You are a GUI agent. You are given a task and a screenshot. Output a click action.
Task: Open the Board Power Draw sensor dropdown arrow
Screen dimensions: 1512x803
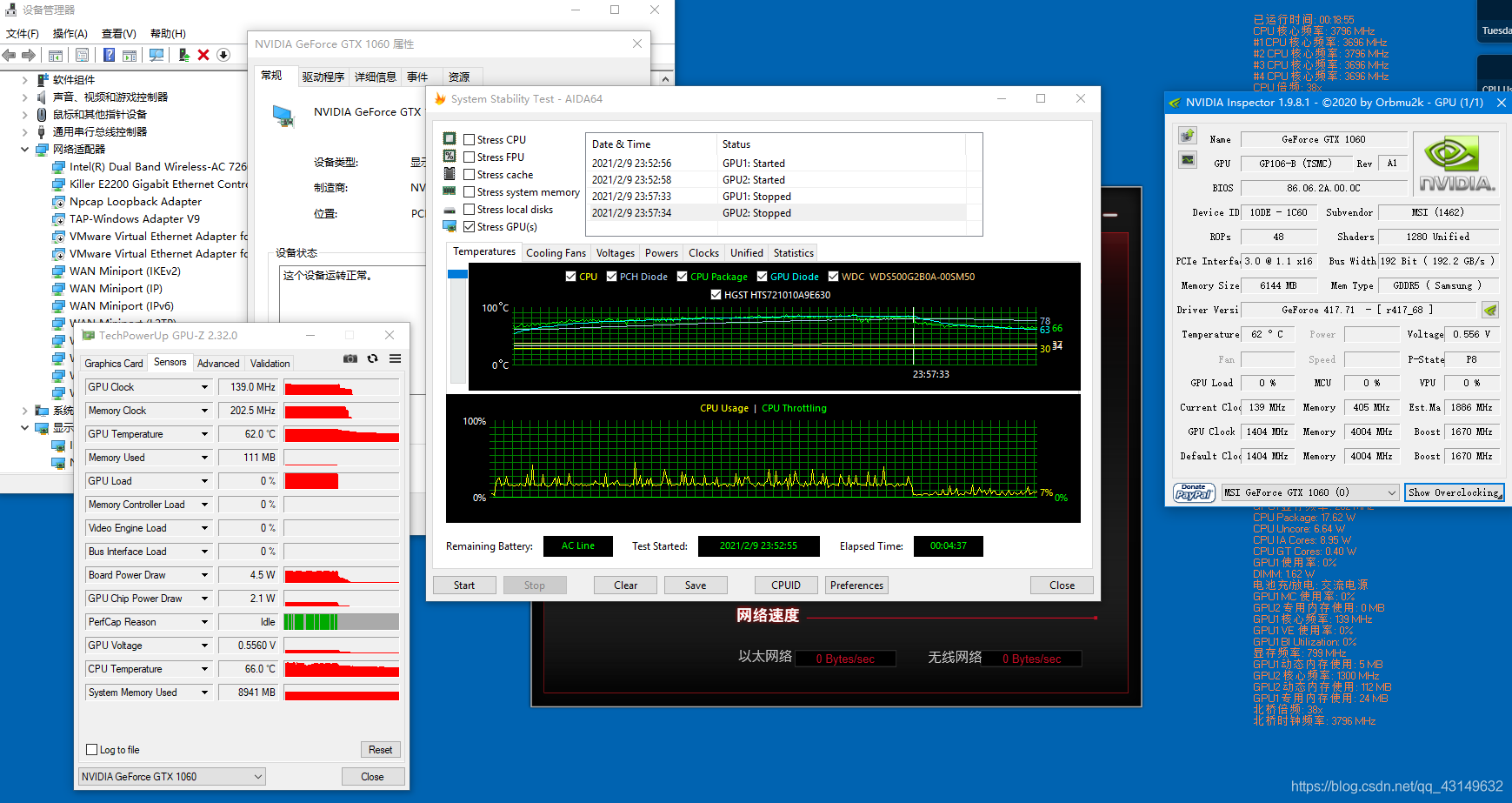click(x=205, y=575)
